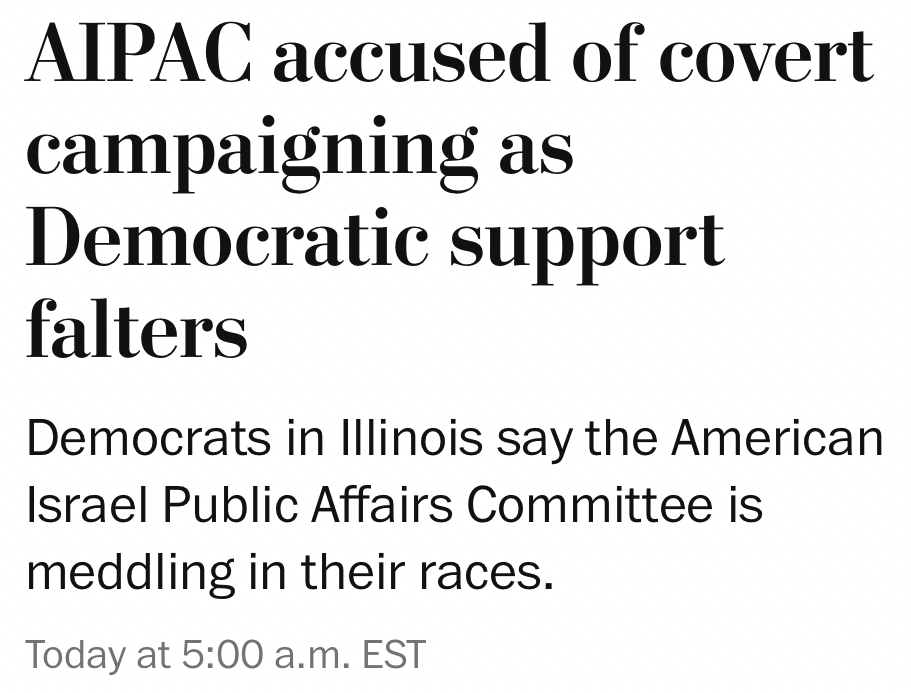Click the '5:00 a.m.' time in the timestamp

click(x=267, y=655)
